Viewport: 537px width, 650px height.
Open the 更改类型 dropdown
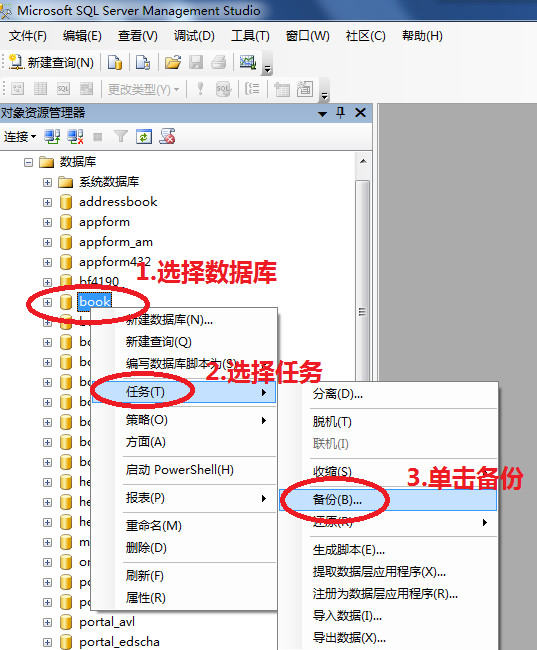[x=143, y=89]
